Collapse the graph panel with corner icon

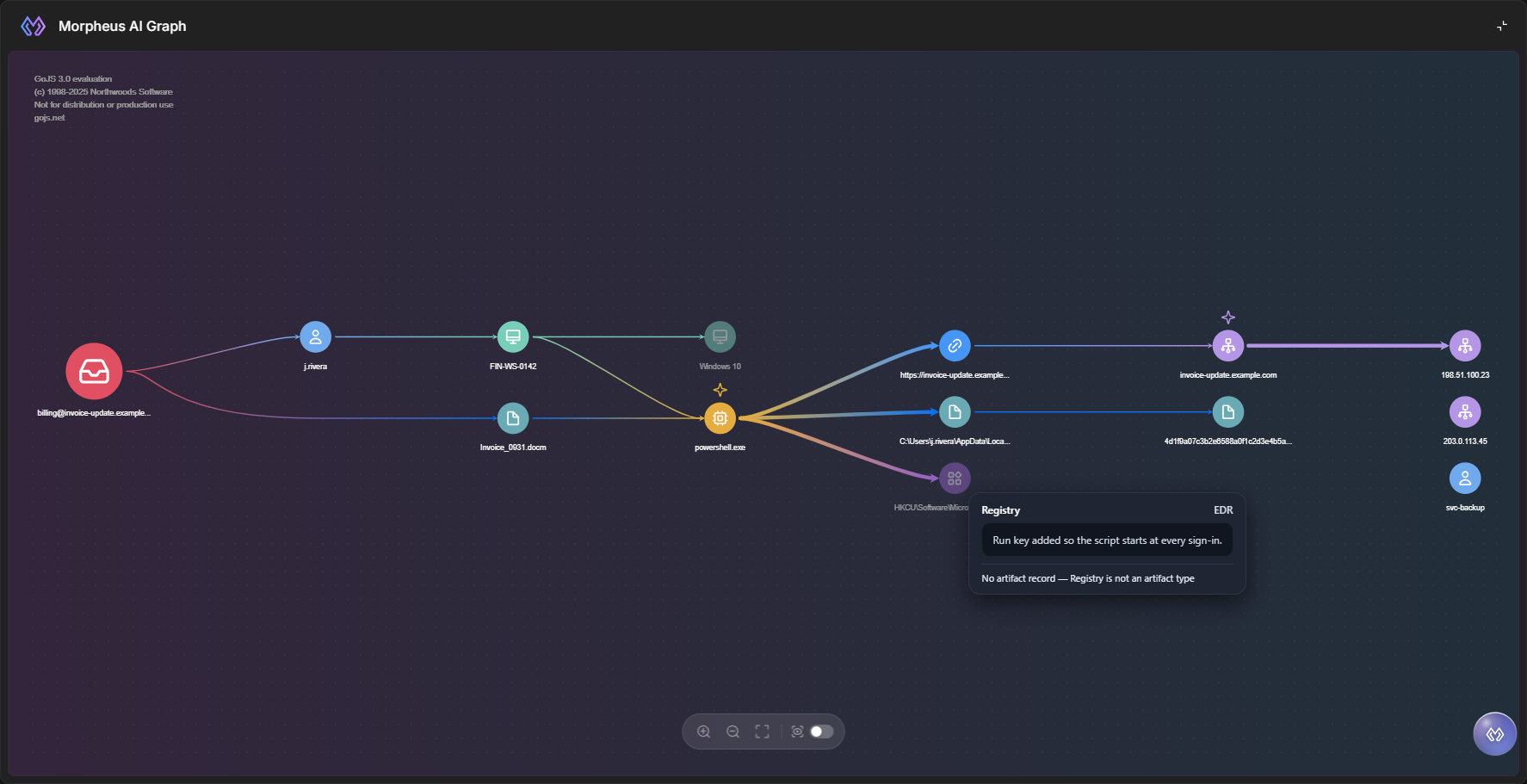point(1502,26)
